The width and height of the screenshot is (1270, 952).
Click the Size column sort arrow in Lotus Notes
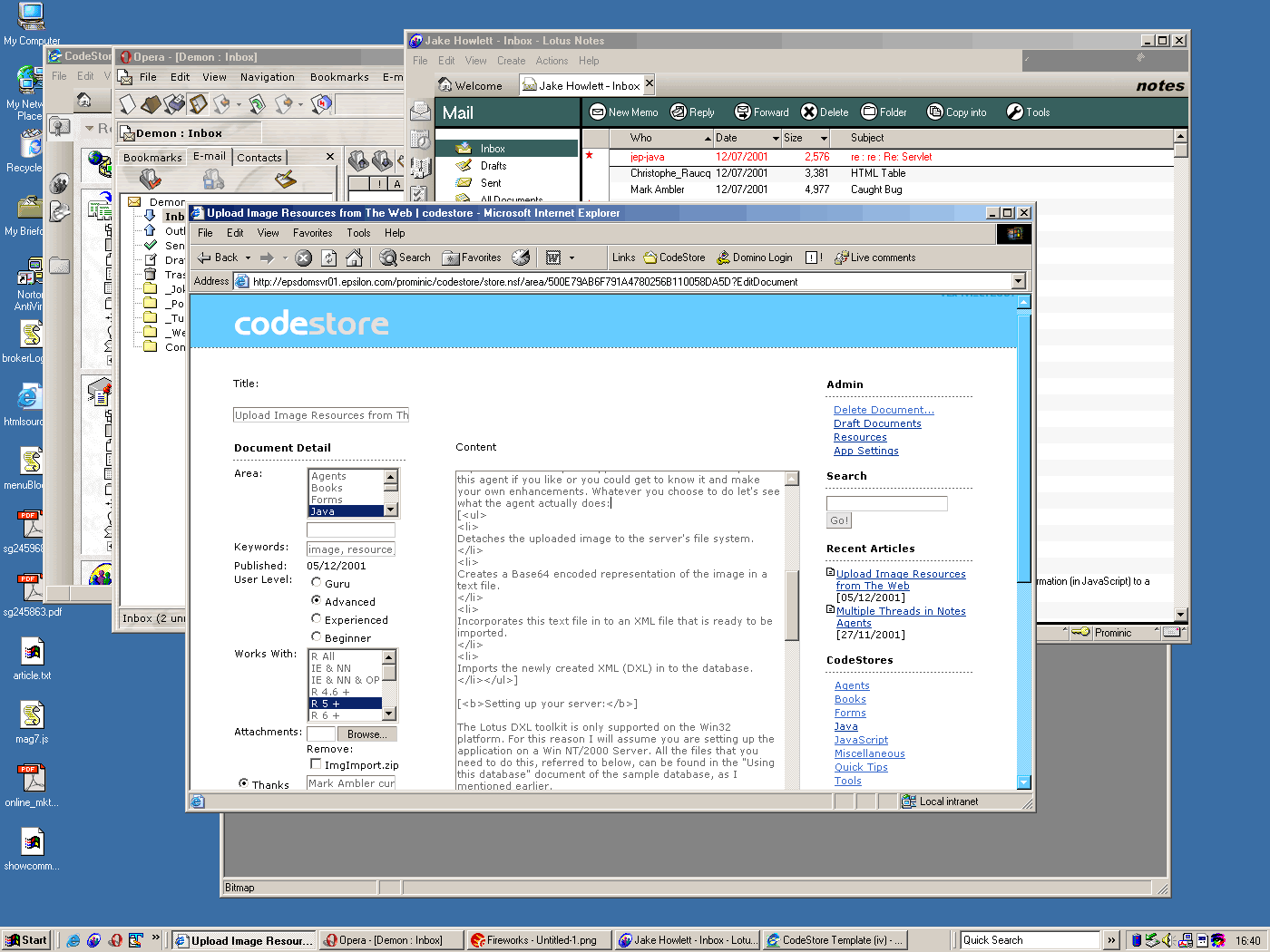coord(824,139)
